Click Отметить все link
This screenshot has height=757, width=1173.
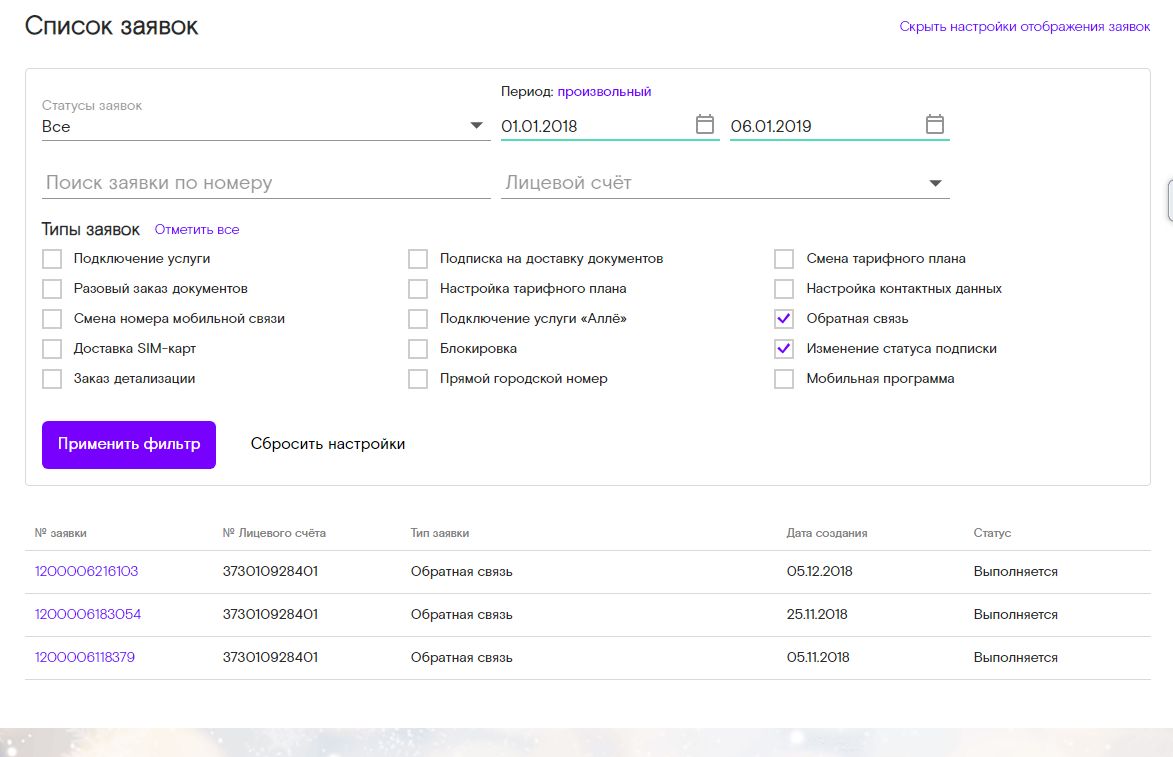tap(197, 230)
